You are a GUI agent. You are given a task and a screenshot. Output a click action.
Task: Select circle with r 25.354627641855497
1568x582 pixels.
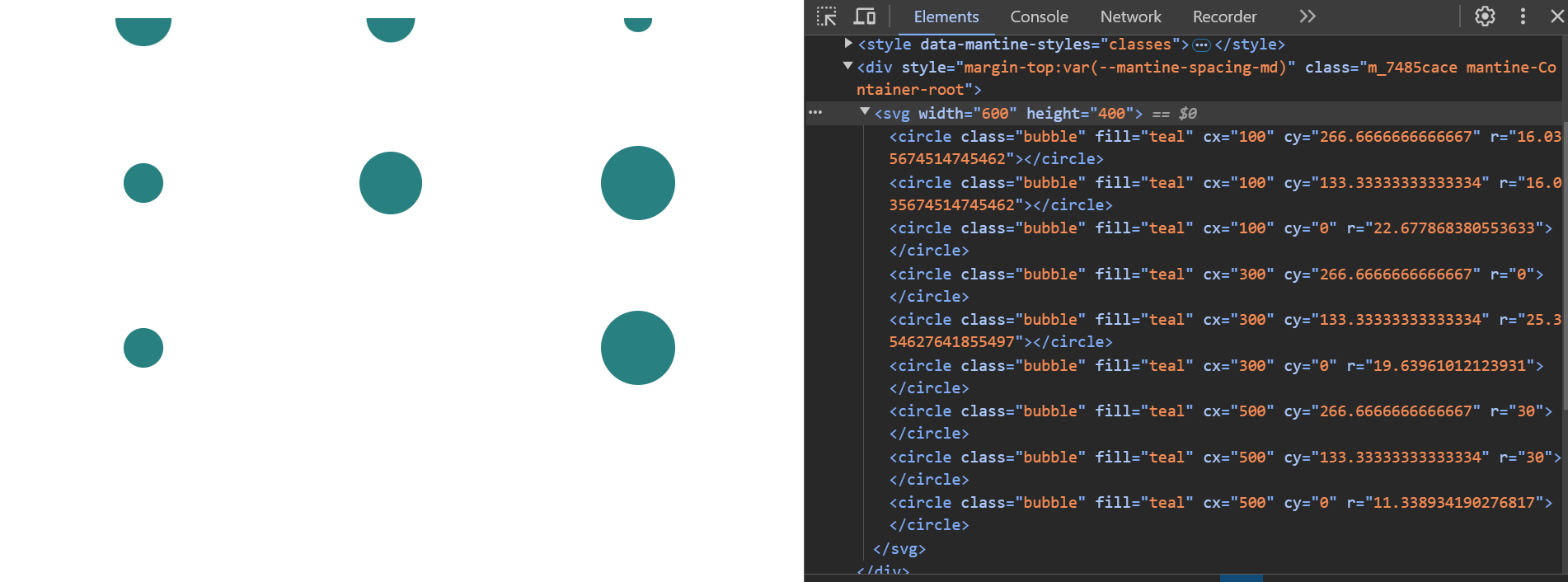click(x=1225, y=331)
